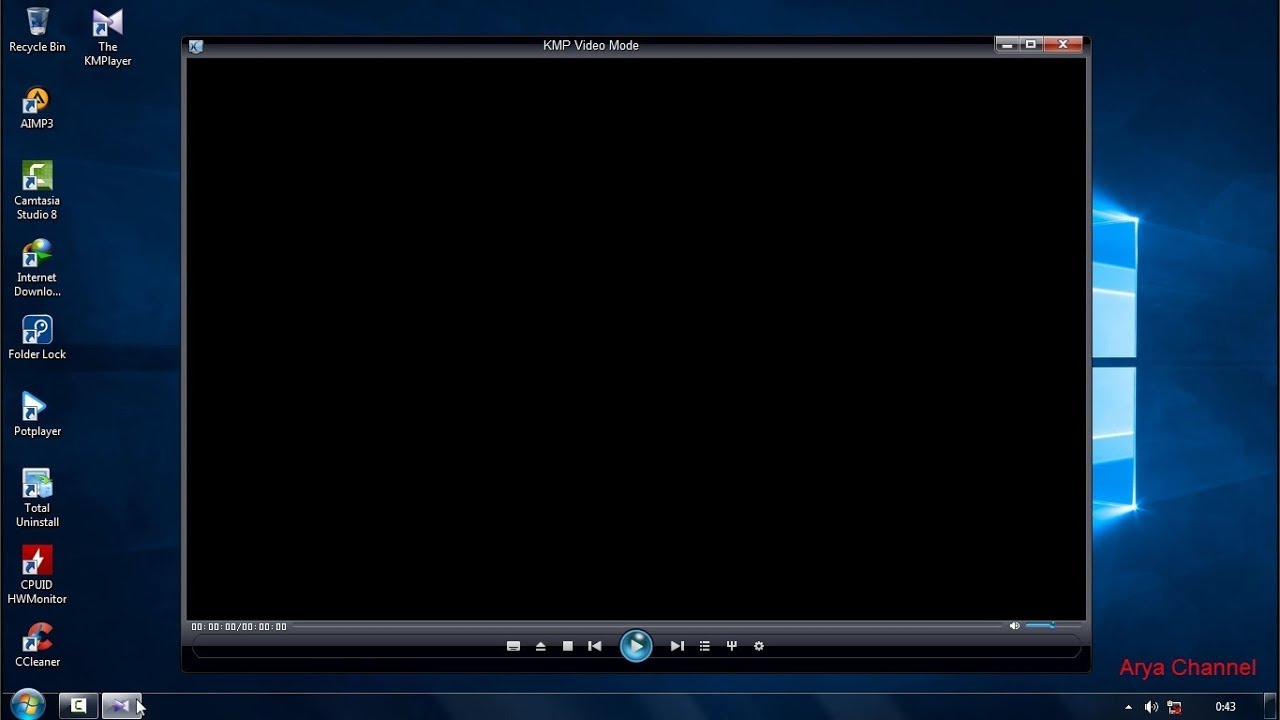Screen dimensions: 1280x720
Task: Click the play button in KMPlayer
Action: [636, 646]
